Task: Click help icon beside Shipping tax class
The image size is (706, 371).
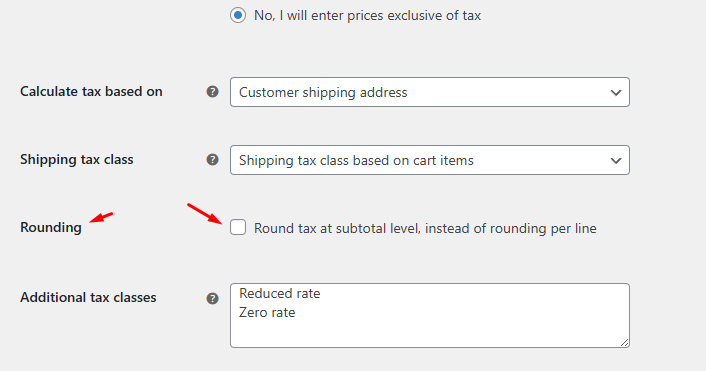Action: [x=213, y=160]
